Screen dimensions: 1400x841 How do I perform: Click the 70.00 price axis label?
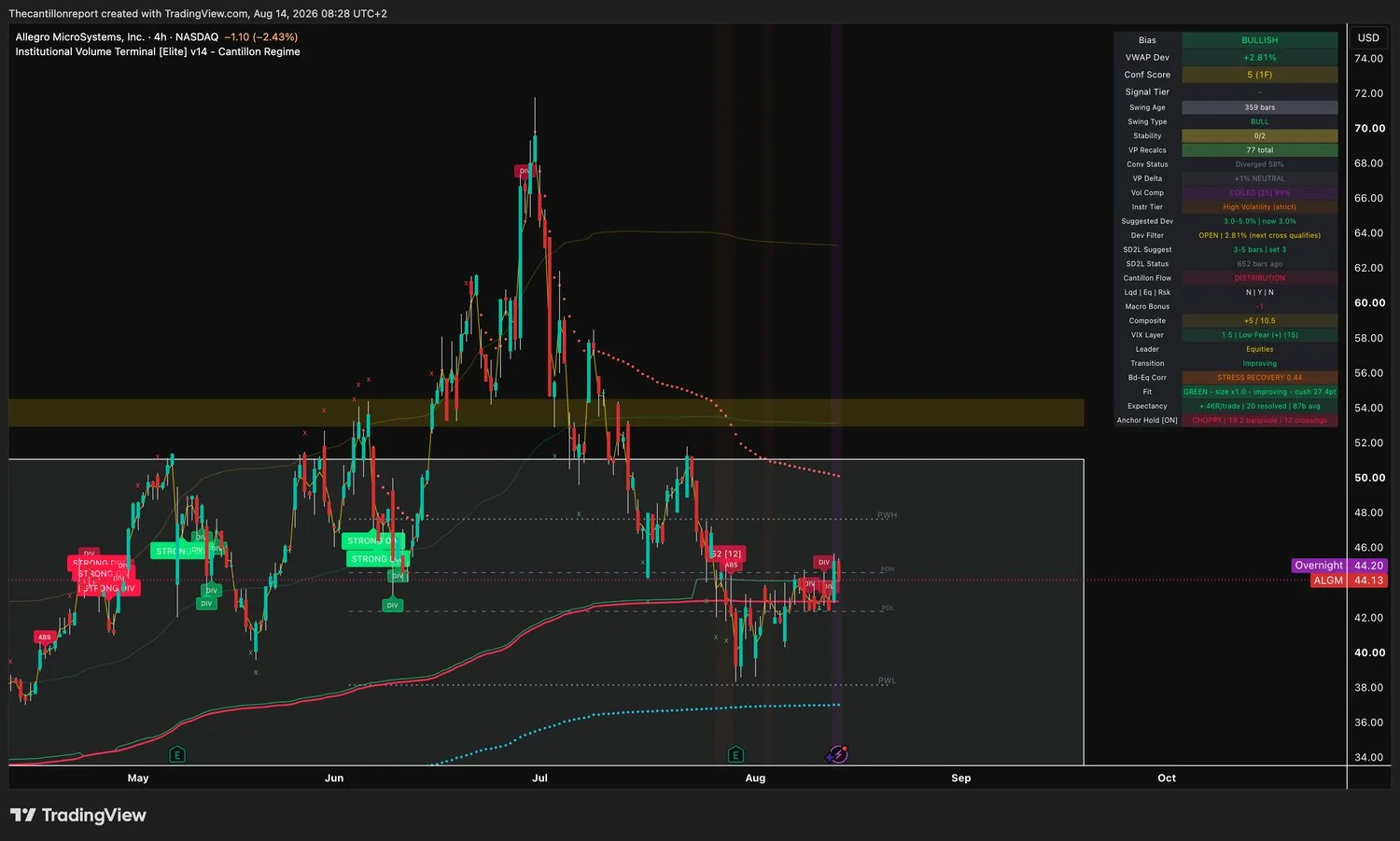click(x=1369, y=129)
